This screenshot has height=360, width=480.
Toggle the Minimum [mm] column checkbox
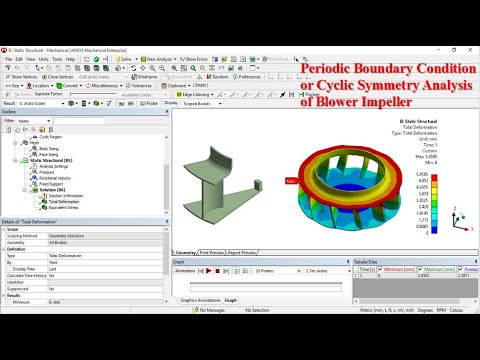[380, 269]
